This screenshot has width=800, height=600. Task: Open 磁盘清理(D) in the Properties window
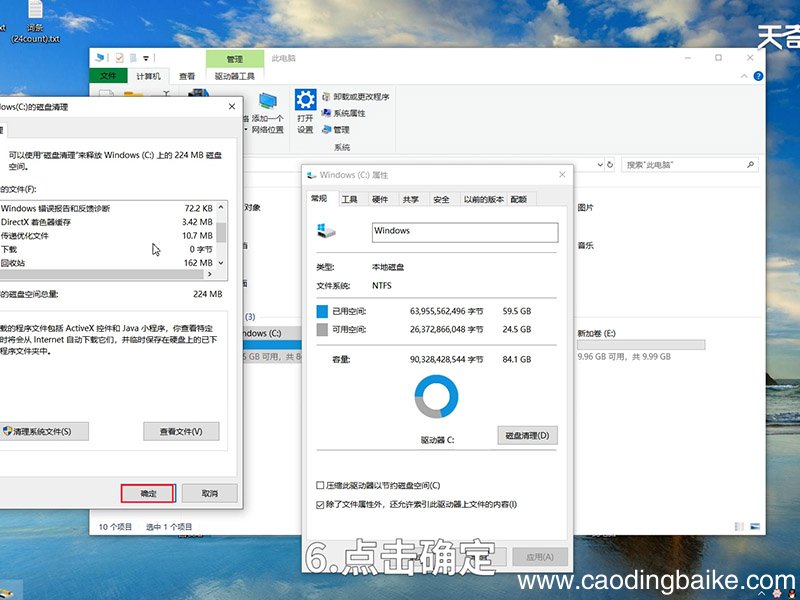[x=527, y=435]
